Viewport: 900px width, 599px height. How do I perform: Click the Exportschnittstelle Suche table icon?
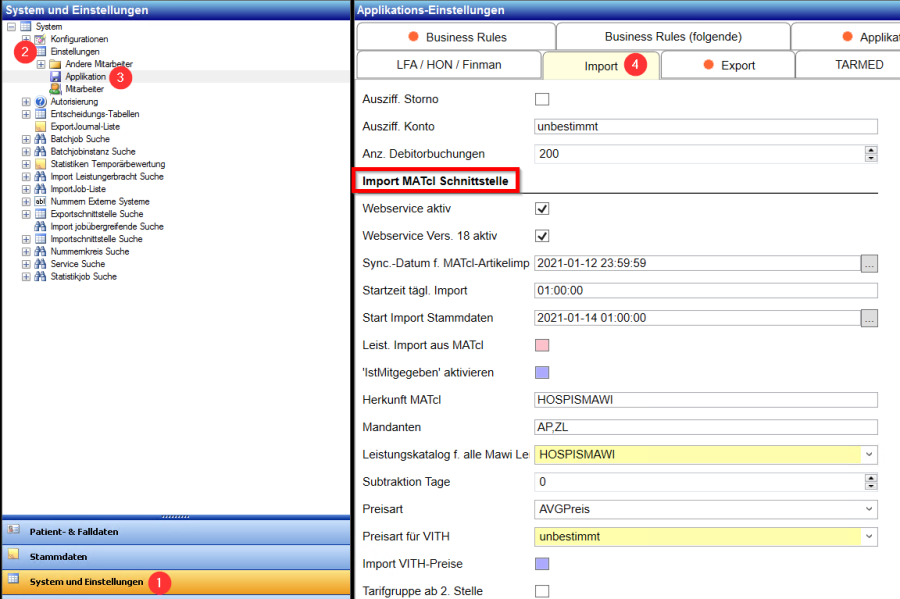[40, 214]
